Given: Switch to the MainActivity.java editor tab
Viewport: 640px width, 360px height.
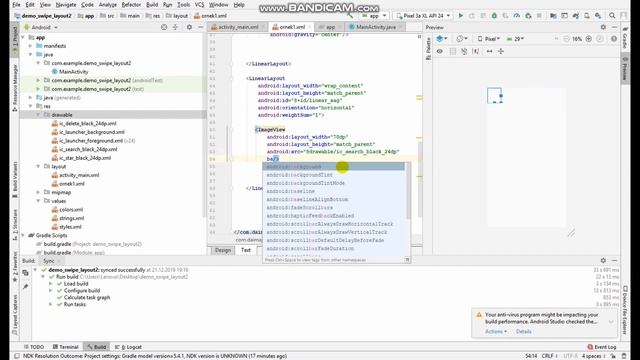Looking at the screenshot, I should tap(376, 27).
